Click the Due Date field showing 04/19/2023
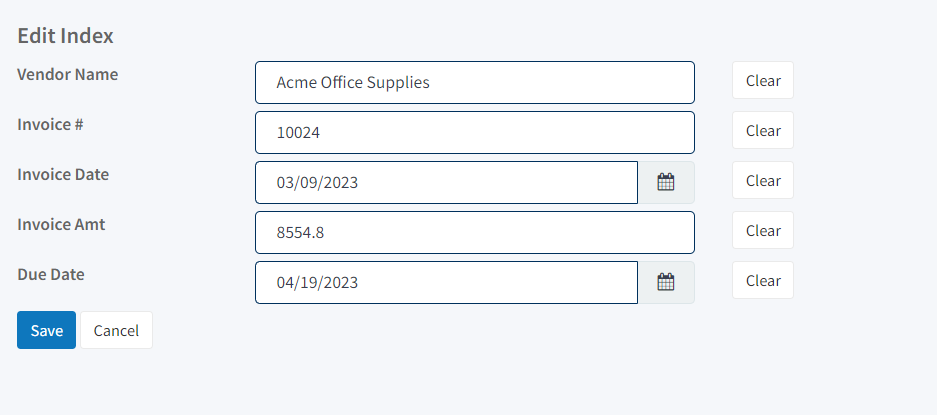 click(x=446, y=282)
